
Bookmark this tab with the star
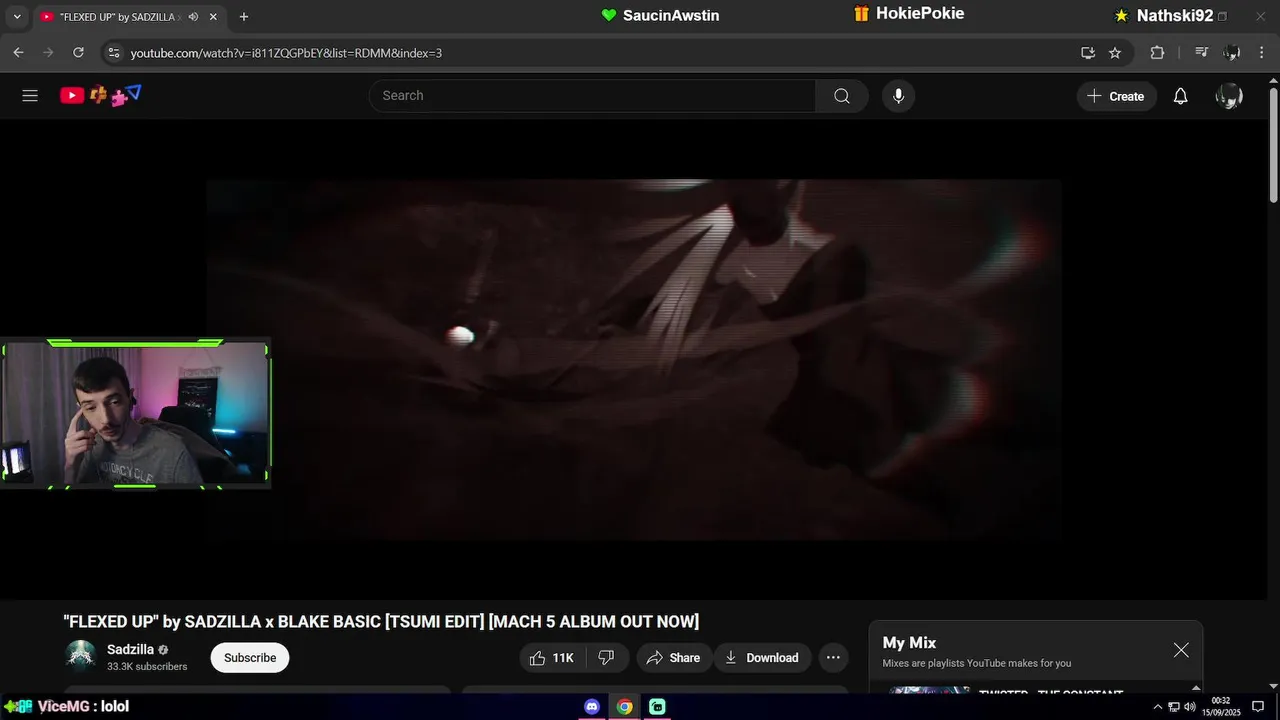coord(1115,52)
